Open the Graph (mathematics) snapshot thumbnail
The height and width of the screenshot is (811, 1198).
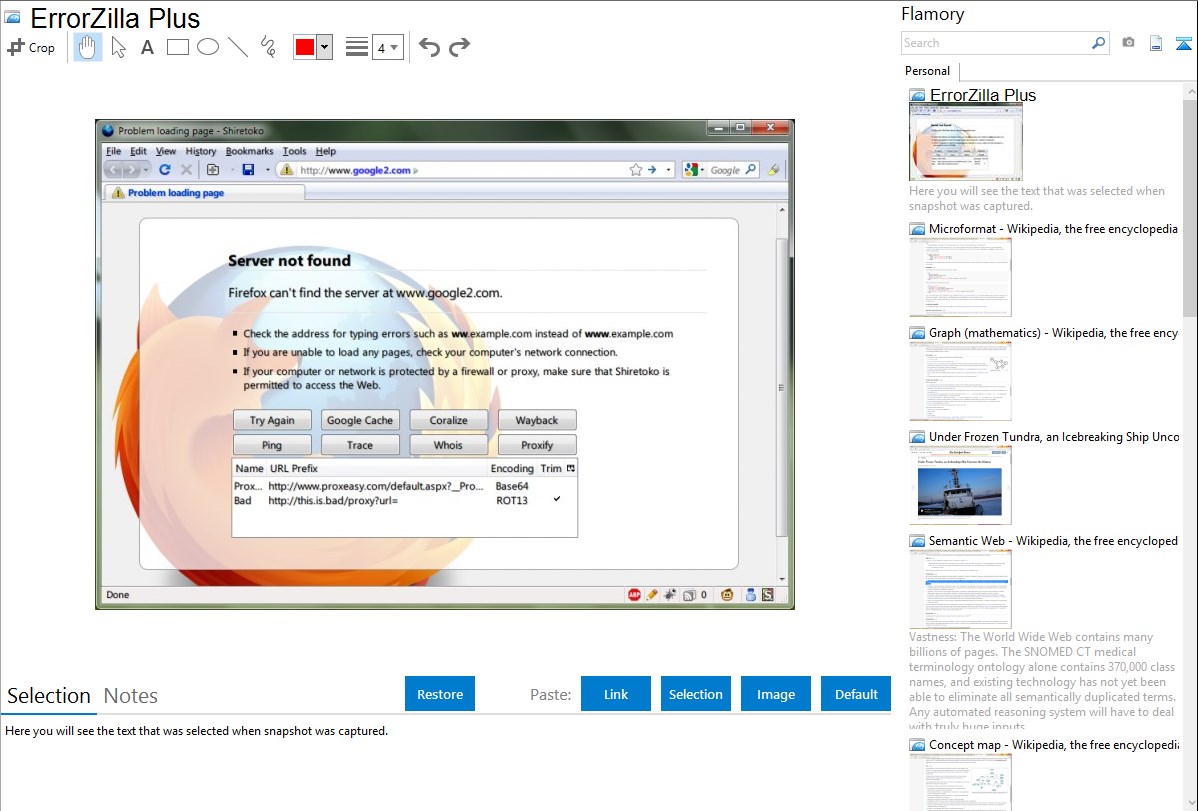pyautogui.click(x=960, y=381)
